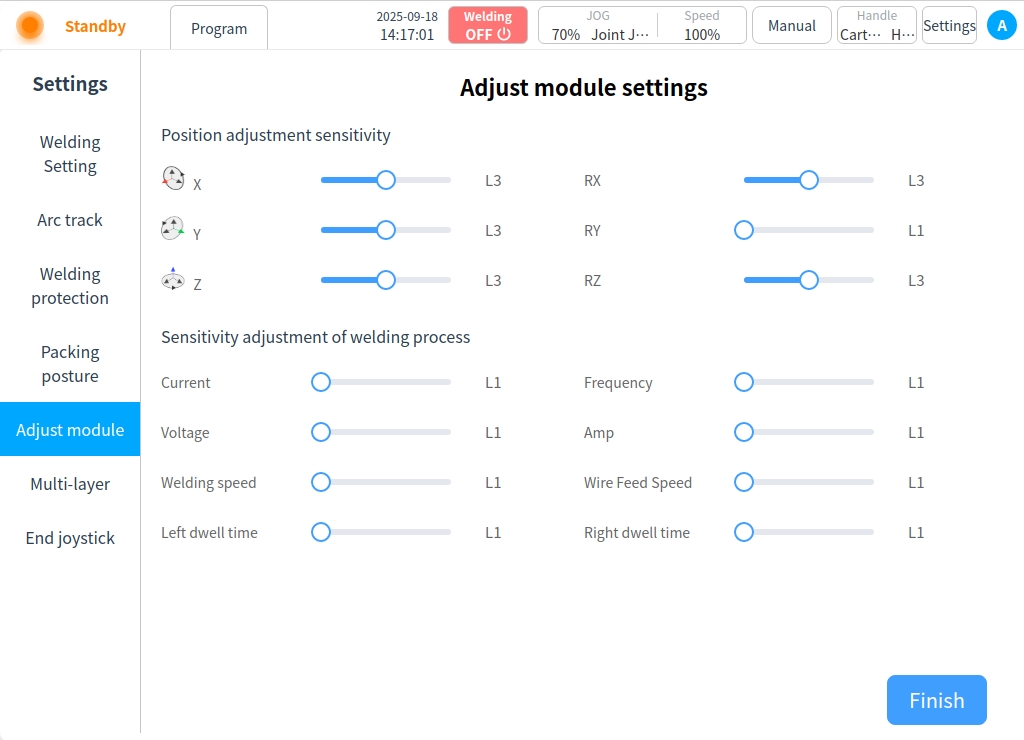This screenshot has width=1024, height=740.
Task: Open the Multi-layer settings page
Action: click(x=70, y=484)
